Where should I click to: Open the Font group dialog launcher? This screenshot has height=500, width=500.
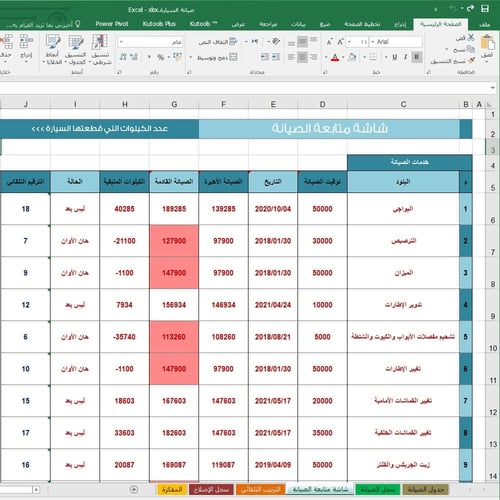click(325, 72)
